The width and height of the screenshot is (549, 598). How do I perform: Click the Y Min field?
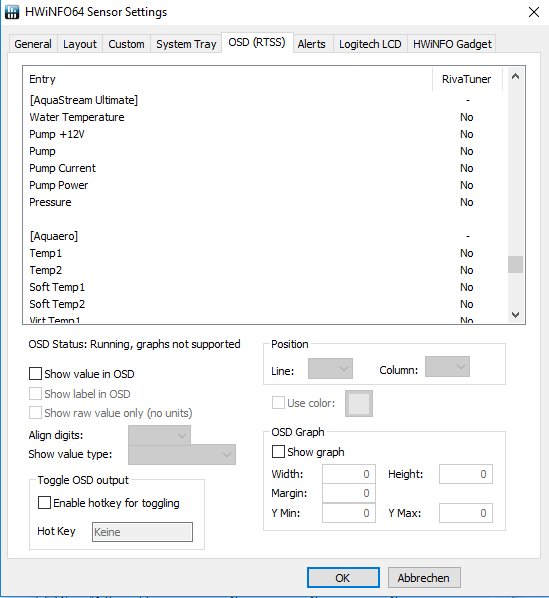pyautogui.click(x=349, y=513)
